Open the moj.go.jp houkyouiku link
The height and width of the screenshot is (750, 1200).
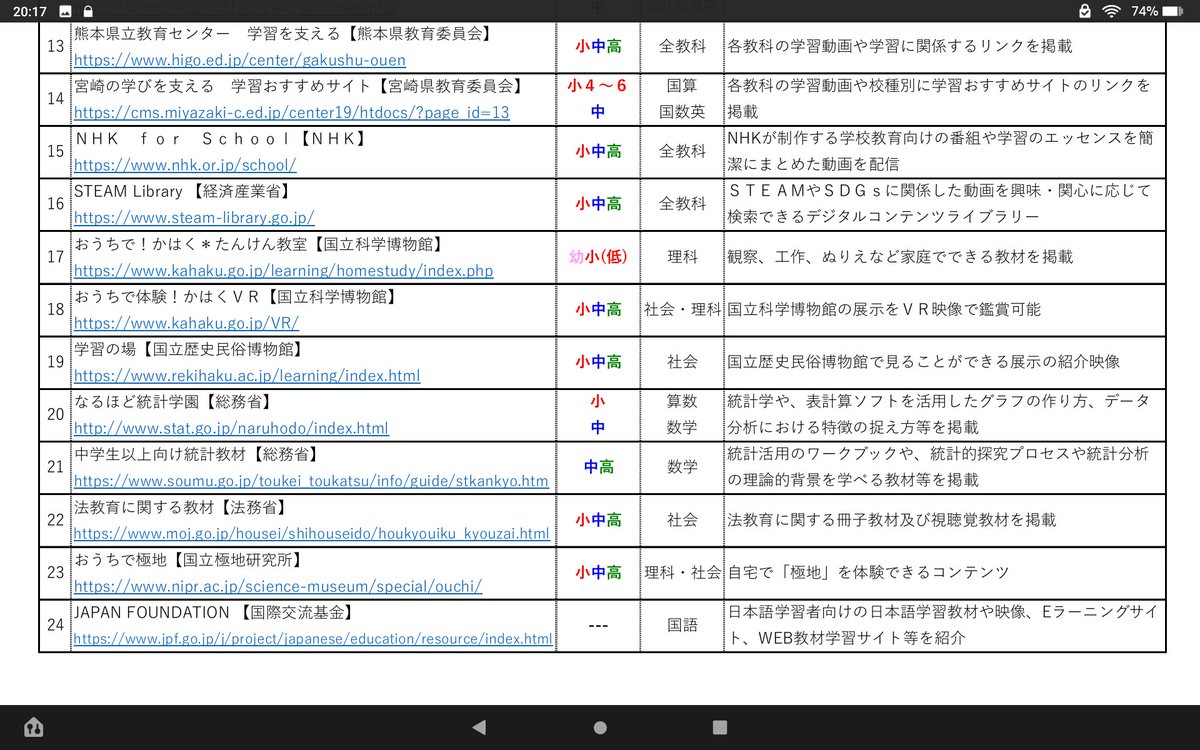(311, 533)
